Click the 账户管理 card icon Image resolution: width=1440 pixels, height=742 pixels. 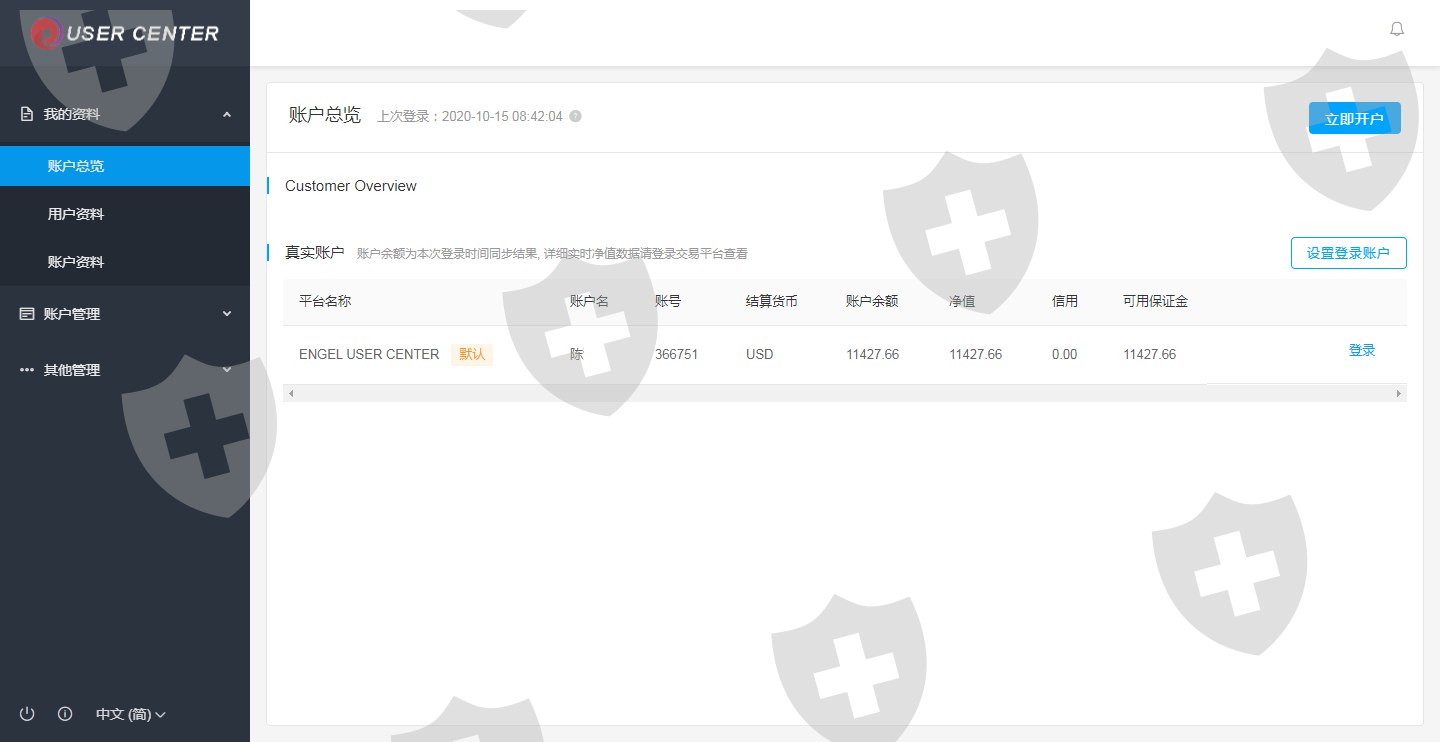coord(27,314)
